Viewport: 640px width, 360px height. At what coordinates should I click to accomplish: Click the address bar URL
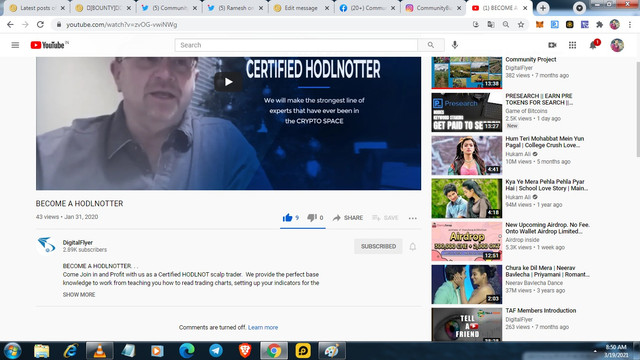tap(122, 24)
